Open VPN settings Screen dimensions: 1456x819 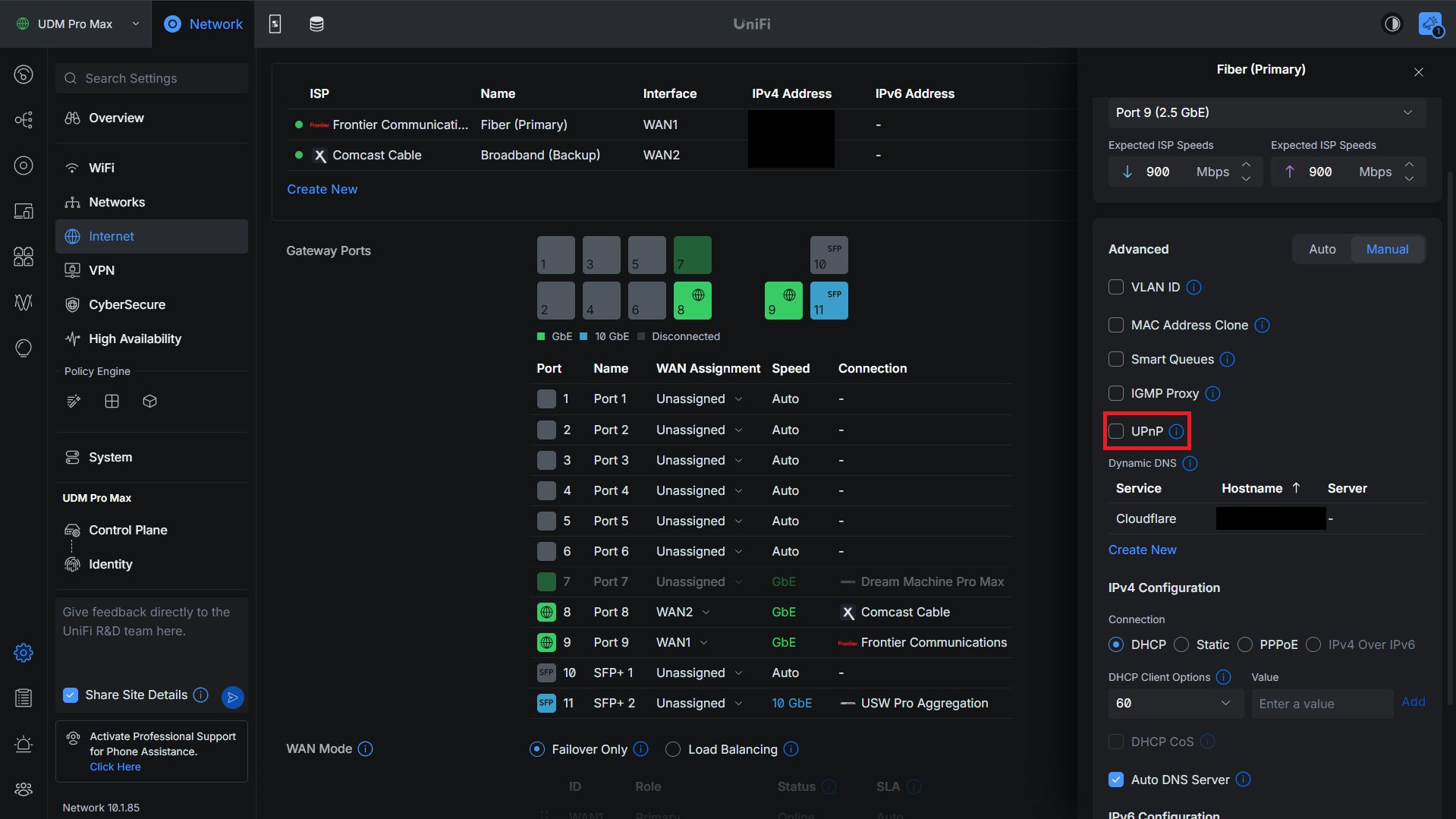tap(152, 270)
